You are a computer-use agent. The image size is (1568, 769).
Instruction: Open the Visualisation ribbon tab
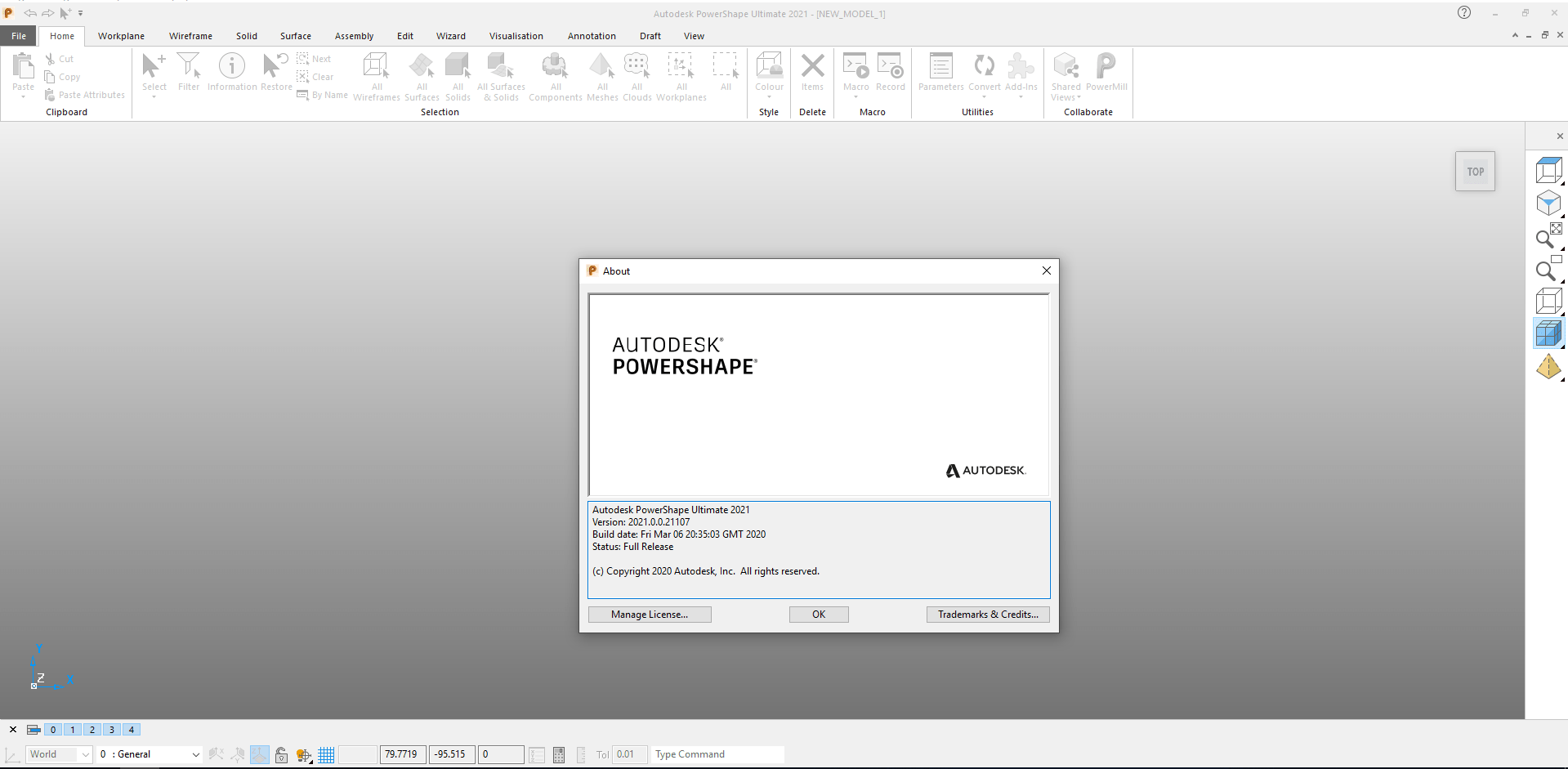click(516, 36)
